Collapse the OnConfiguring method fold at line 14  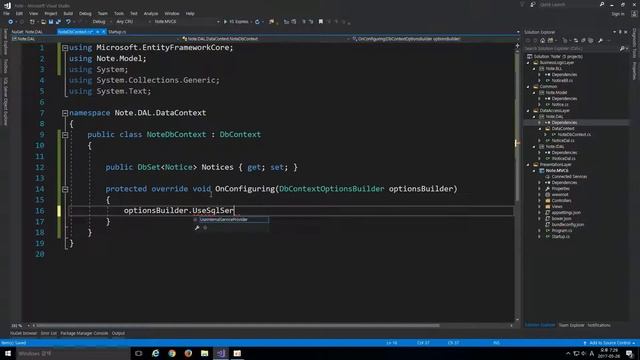click(65, 189)
